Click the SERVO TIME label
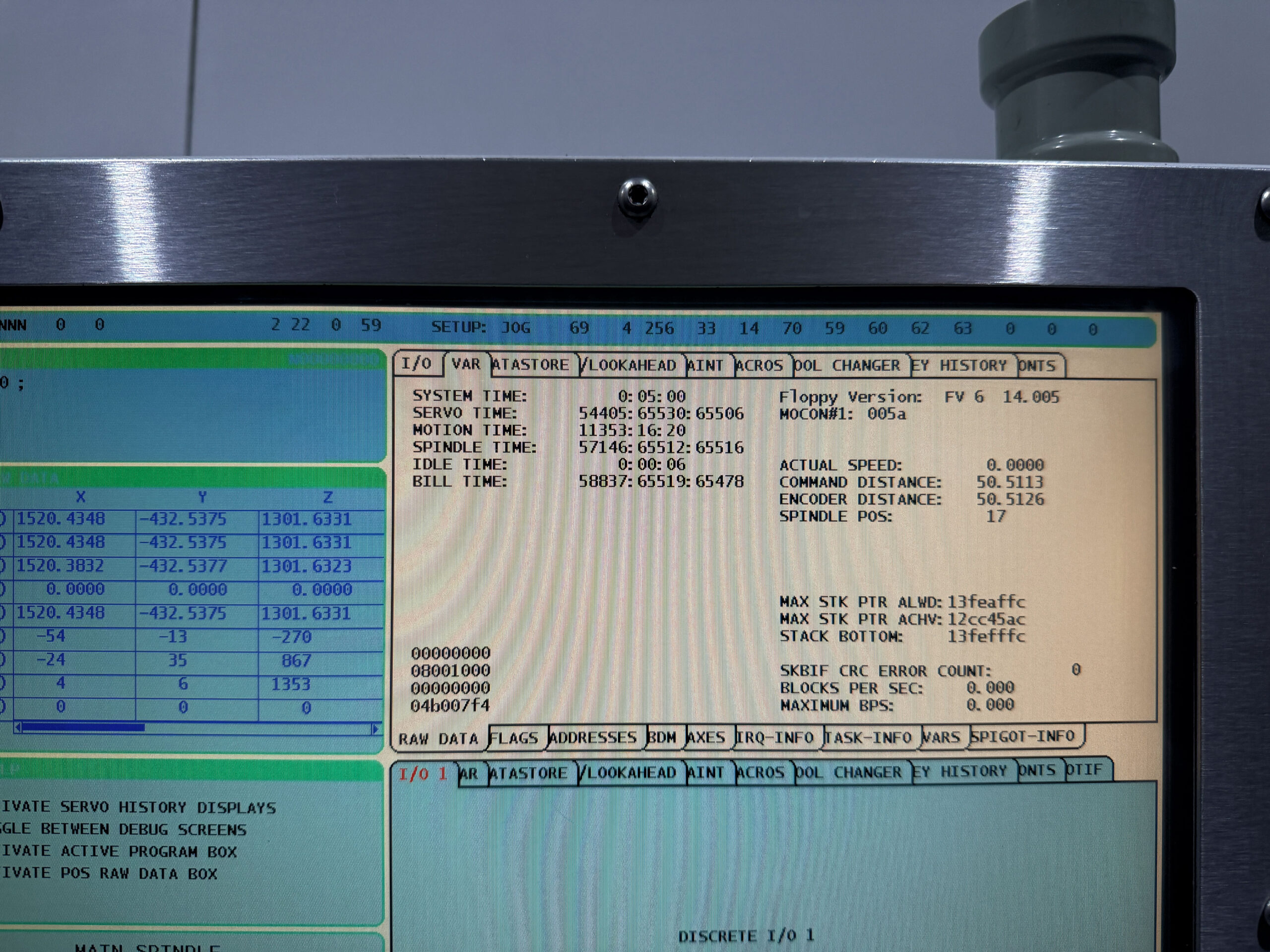1270x952 pixels. click(x=465, y=413)
